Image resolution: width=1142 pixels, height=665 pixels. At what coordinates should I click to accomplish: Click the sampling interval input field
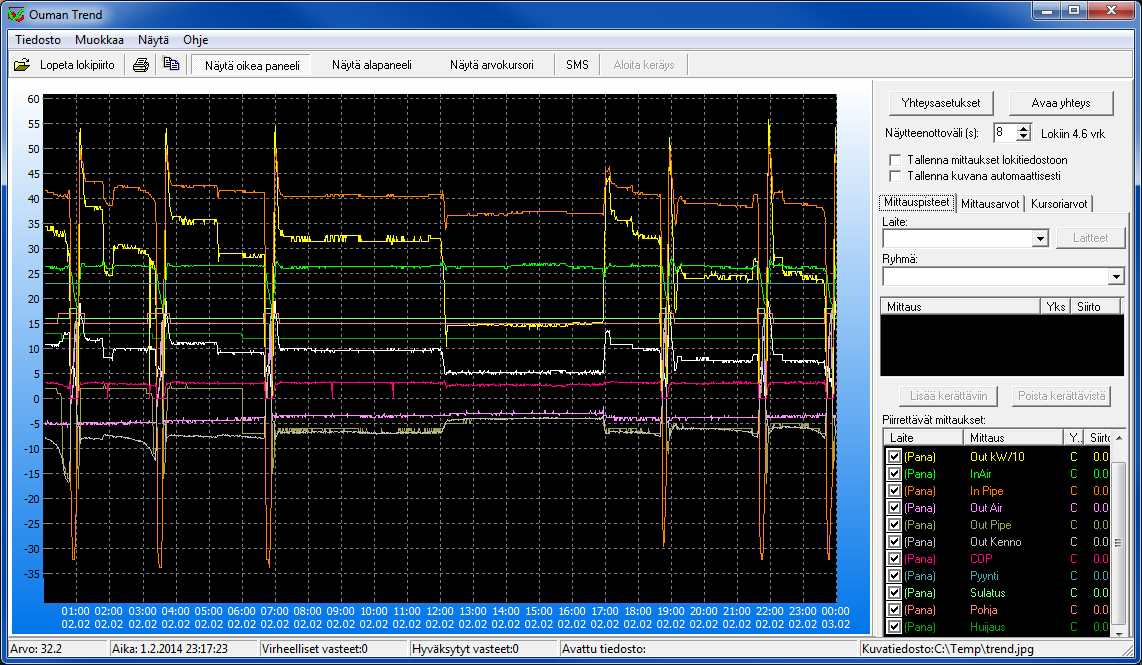click(1003, 132)
